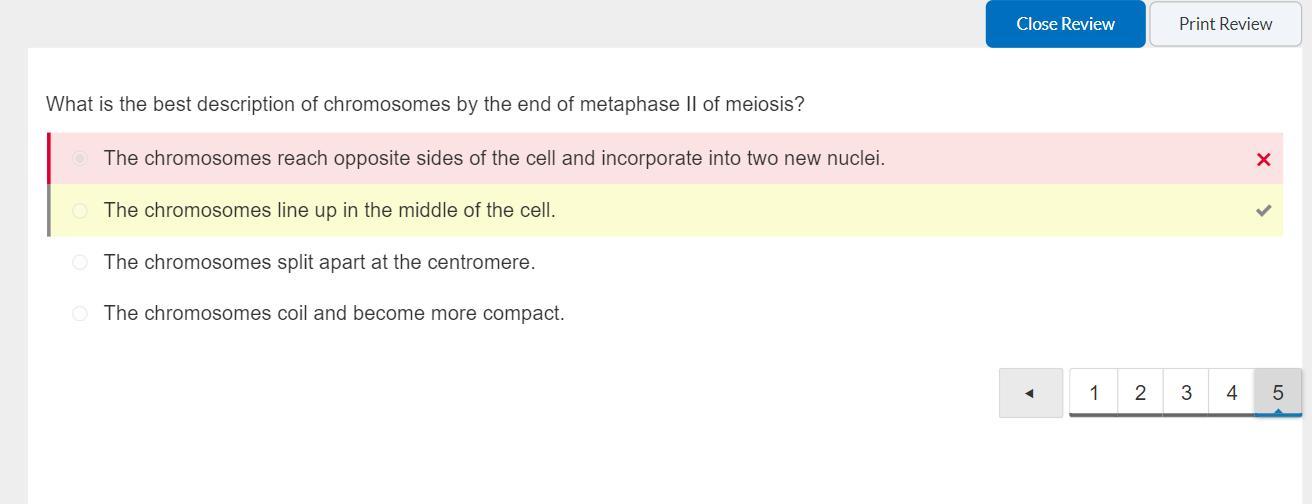Select radio for 'line up in middle' answer
Image resolution: width=1312 pixels, height=504 pixels.
coord(80,210)
